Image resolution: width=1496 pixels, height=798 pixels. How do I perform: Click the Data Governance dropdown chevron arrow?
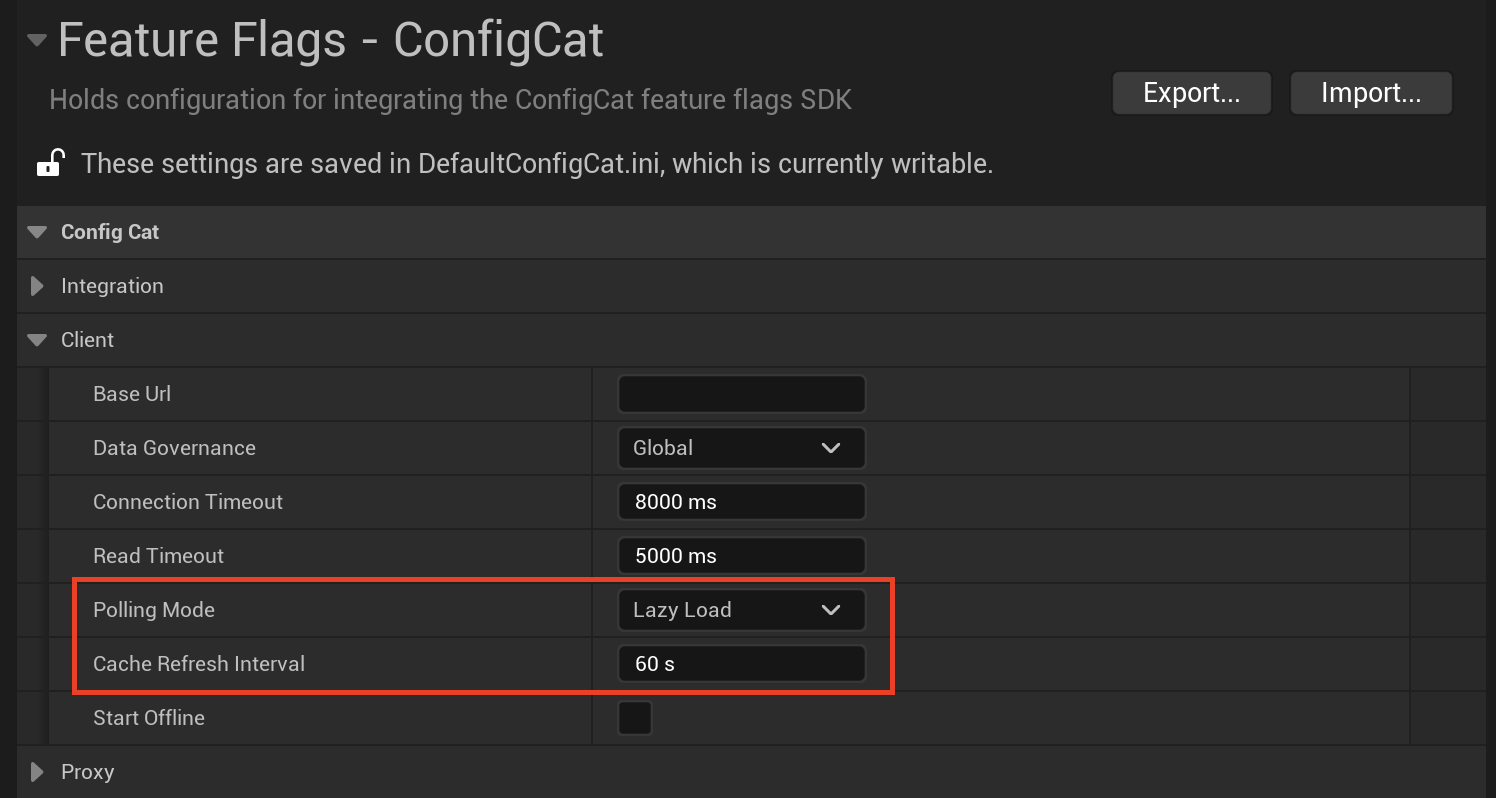pyautogui.click(x=831, y=447)
